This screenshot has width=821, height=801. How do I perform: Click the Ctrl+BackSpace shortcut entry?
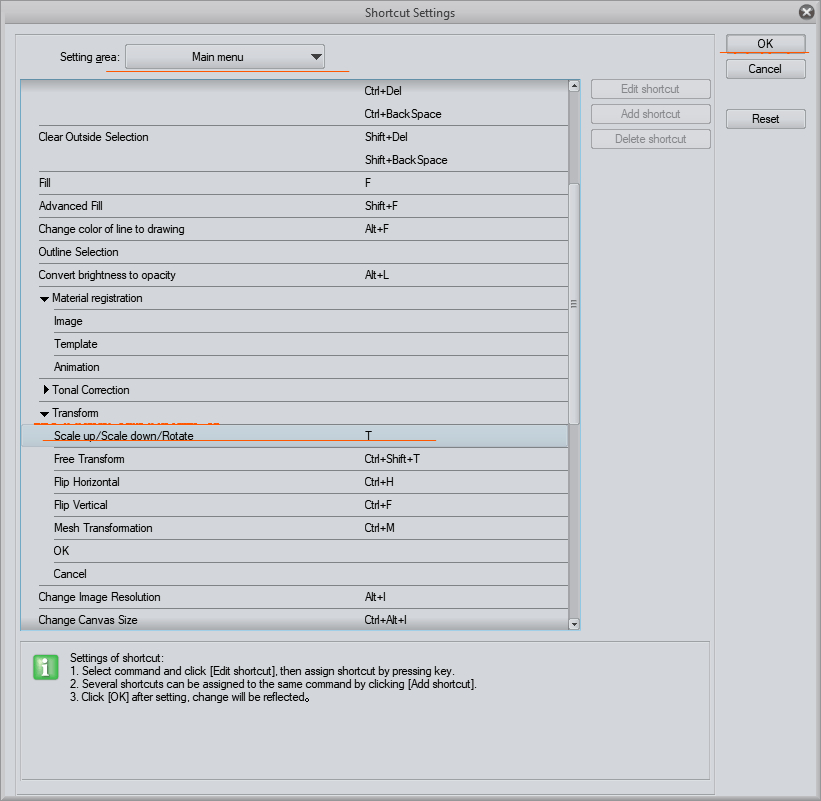(403, 114)
